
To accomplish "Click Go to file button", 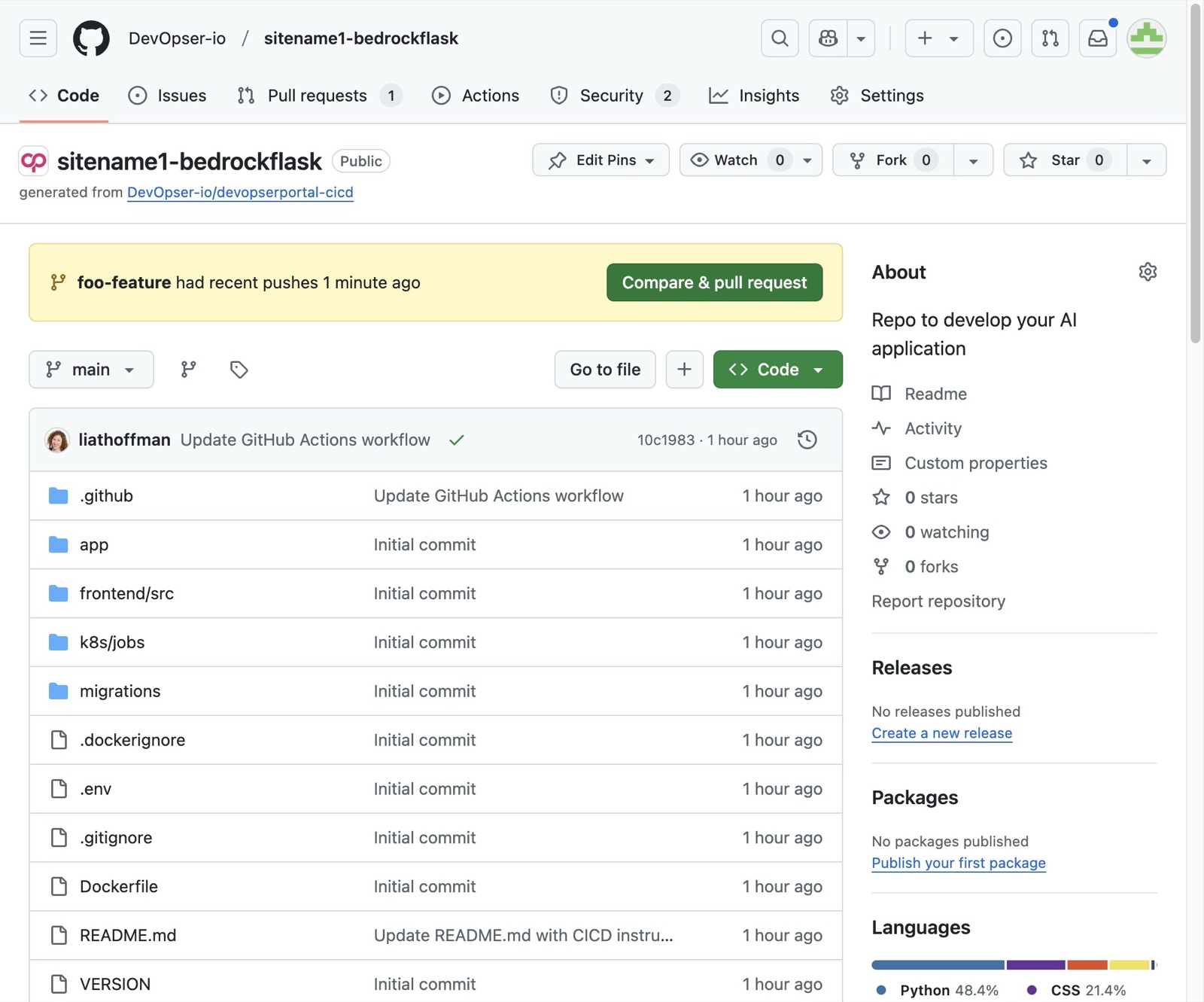I will pyautogui.click(x=605, y=369).
